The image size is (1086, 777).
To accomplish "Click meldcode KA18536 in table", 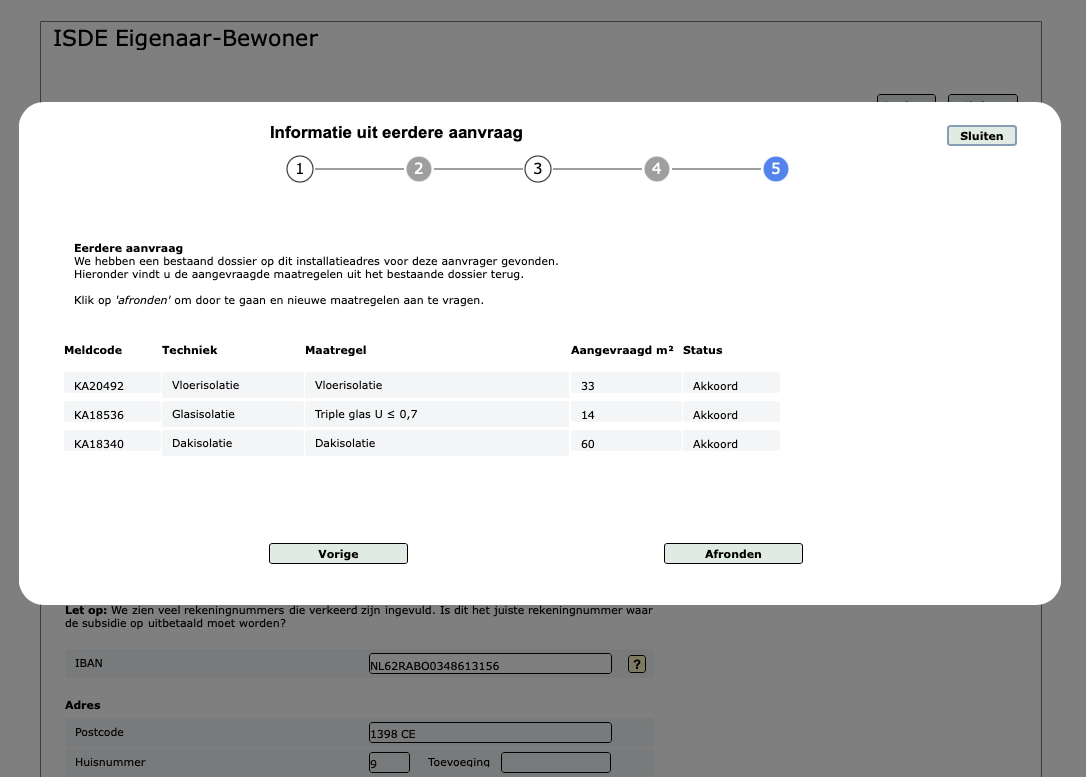I will [x=99, y=415].
